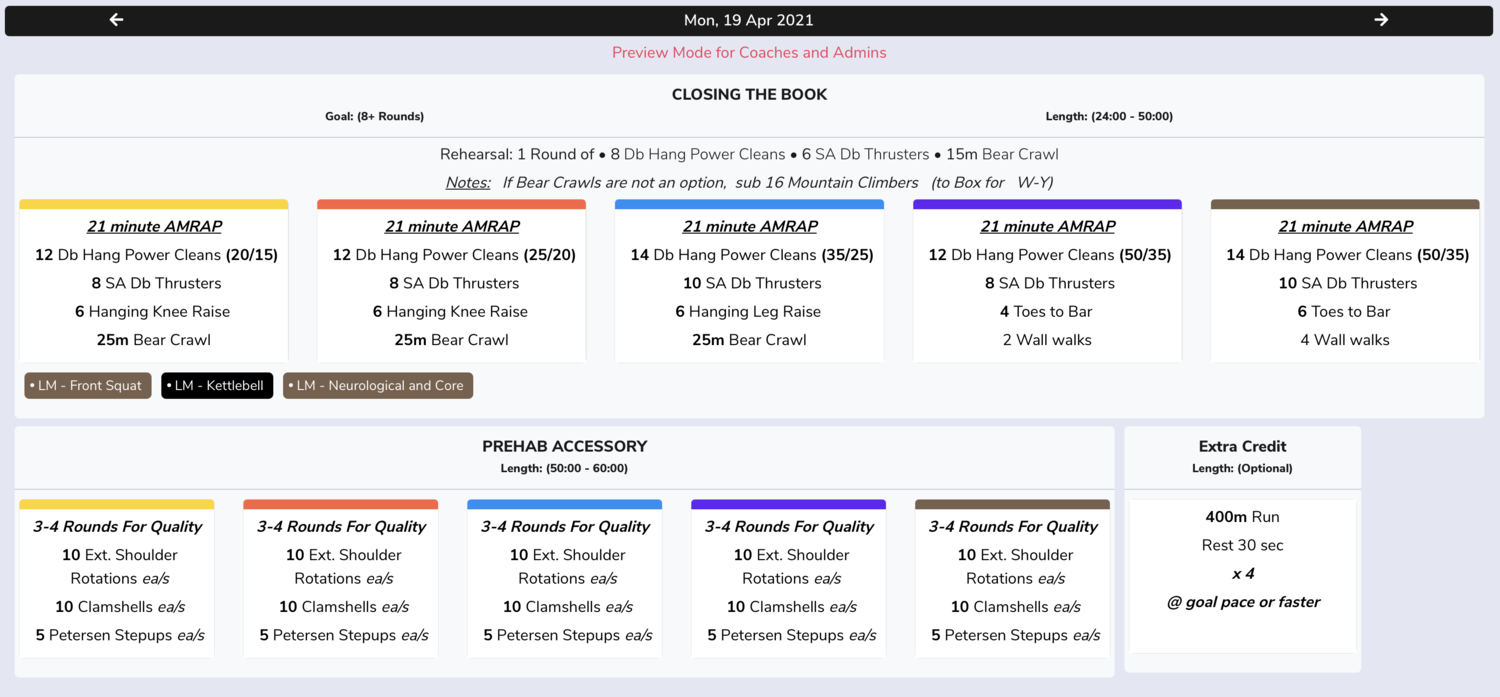The image size is (1500, 697).
Task: Click the x 4 repetitions line
Action: 1243,574
